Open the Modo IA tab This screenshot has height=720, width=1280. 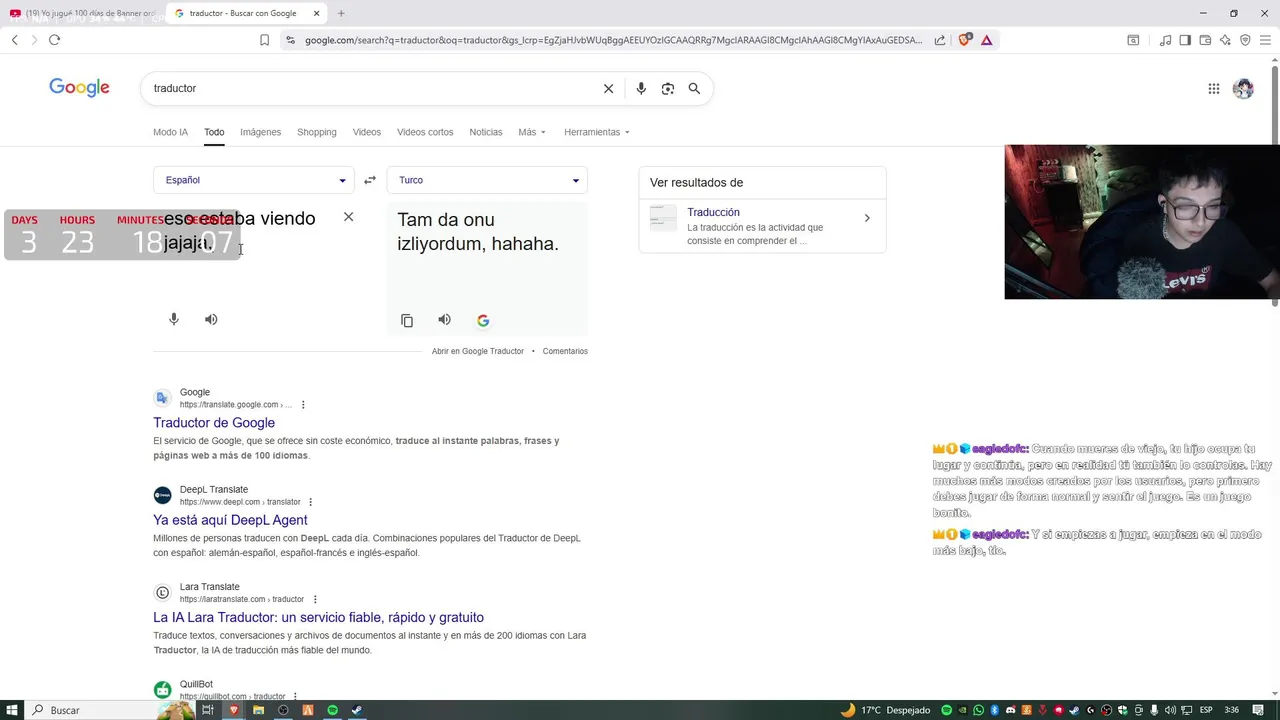[170, 132]
